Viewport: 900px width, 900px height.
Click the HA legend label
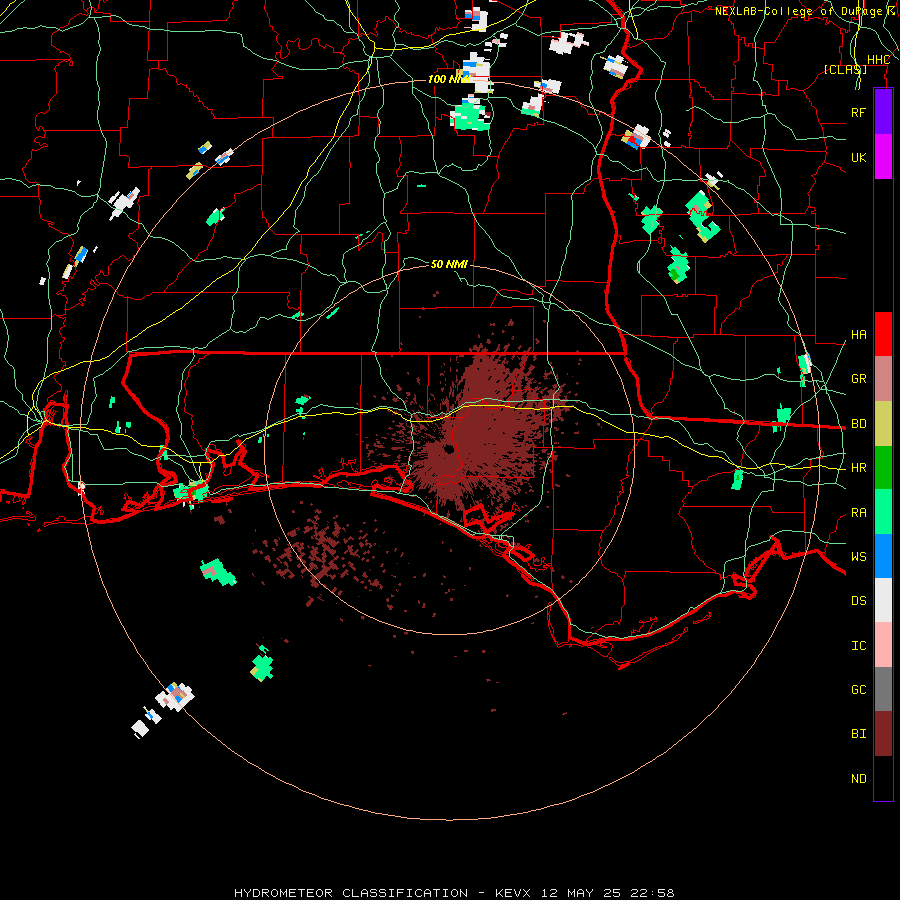click(858, 335)
